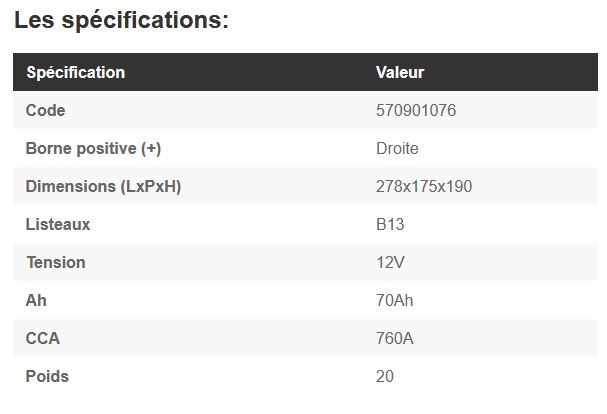Select the weight value in the Poids row
Viewport: 607px width, 414px height.
[x=385, y=376]
